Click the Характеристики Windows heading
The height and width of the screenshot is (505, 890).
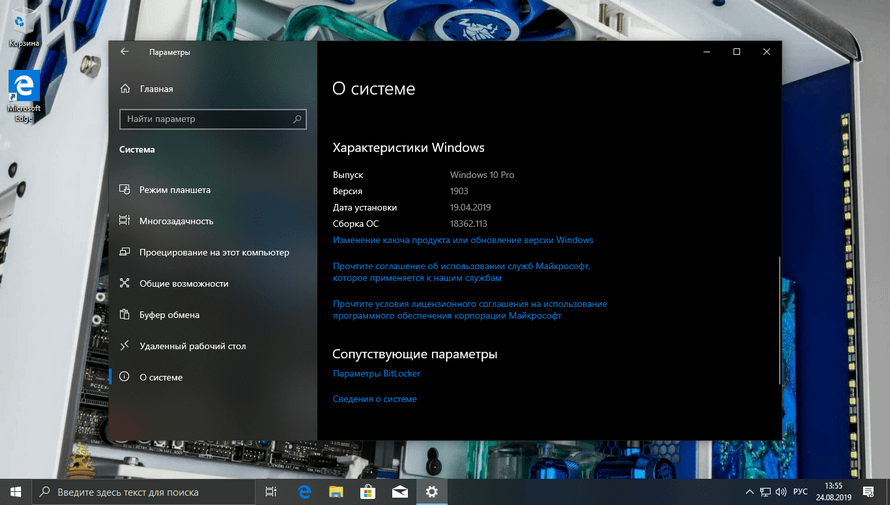[x=408, y=148]
